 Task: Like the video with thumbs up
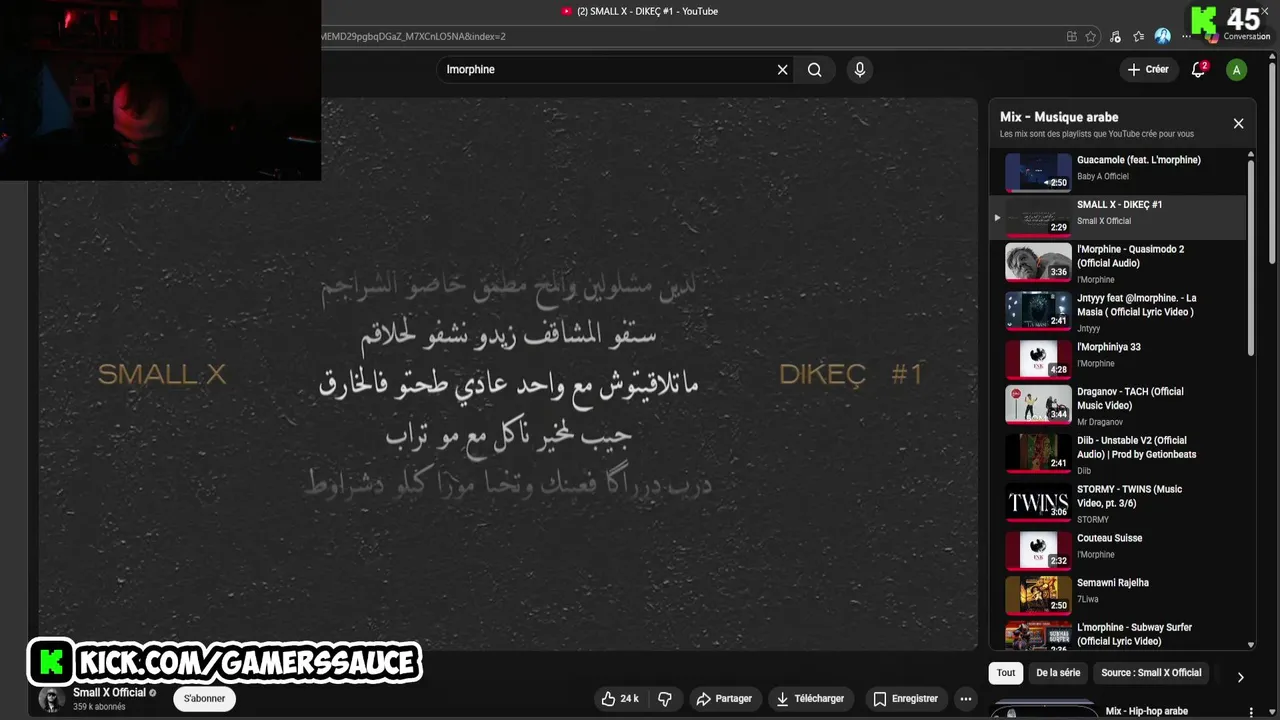pos(620,699)
